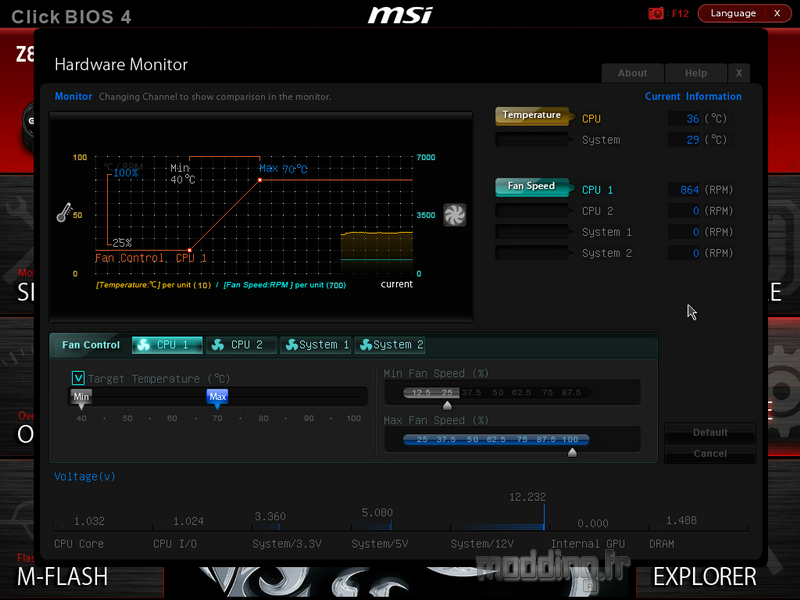The height and width of the screenshot is (600, 800).
Task: Click the Monitor label heading
Action: [73, 96]
